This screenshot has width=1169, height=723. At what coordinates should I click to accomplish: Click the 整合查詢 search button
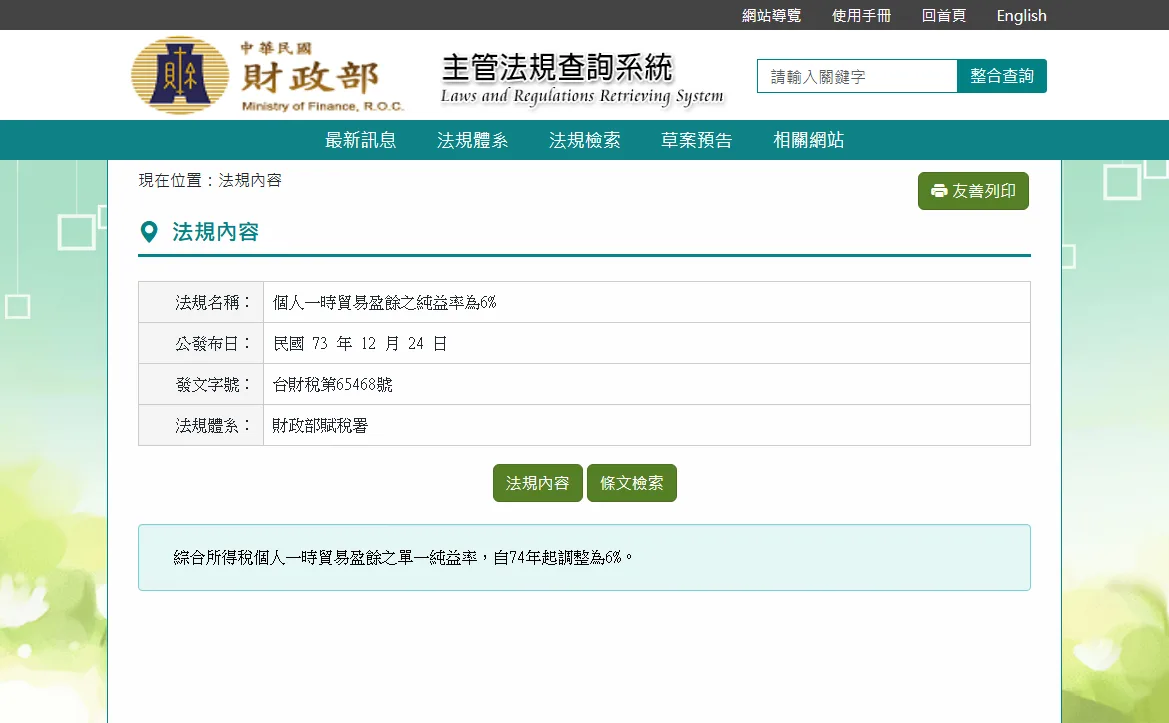click(1001, 76)
